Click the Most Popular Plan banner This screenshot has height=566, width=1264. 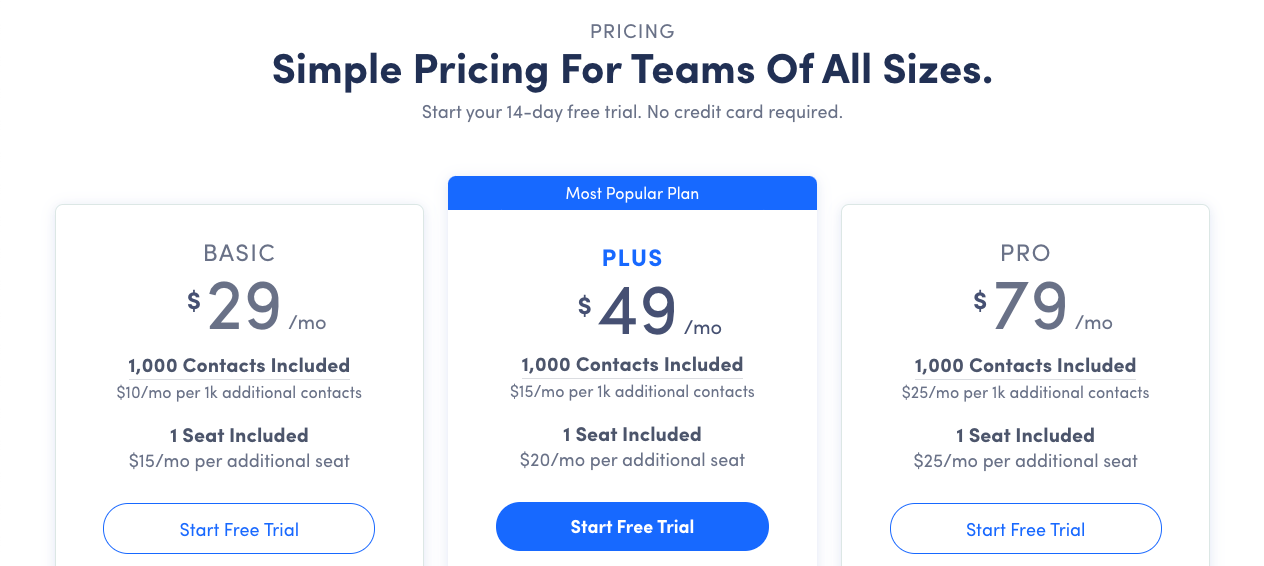pyautogui.click(x=632, y=193)
